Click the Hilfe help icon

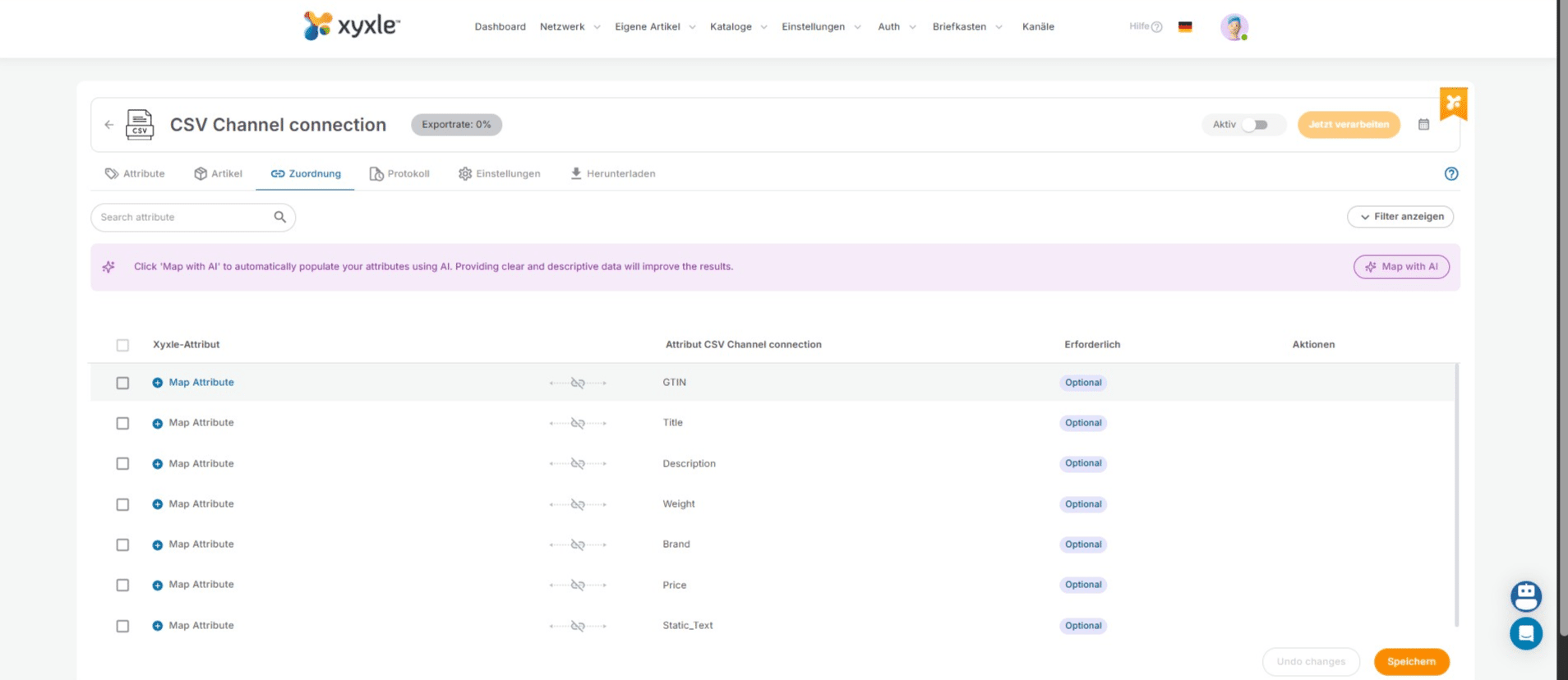1156,27
